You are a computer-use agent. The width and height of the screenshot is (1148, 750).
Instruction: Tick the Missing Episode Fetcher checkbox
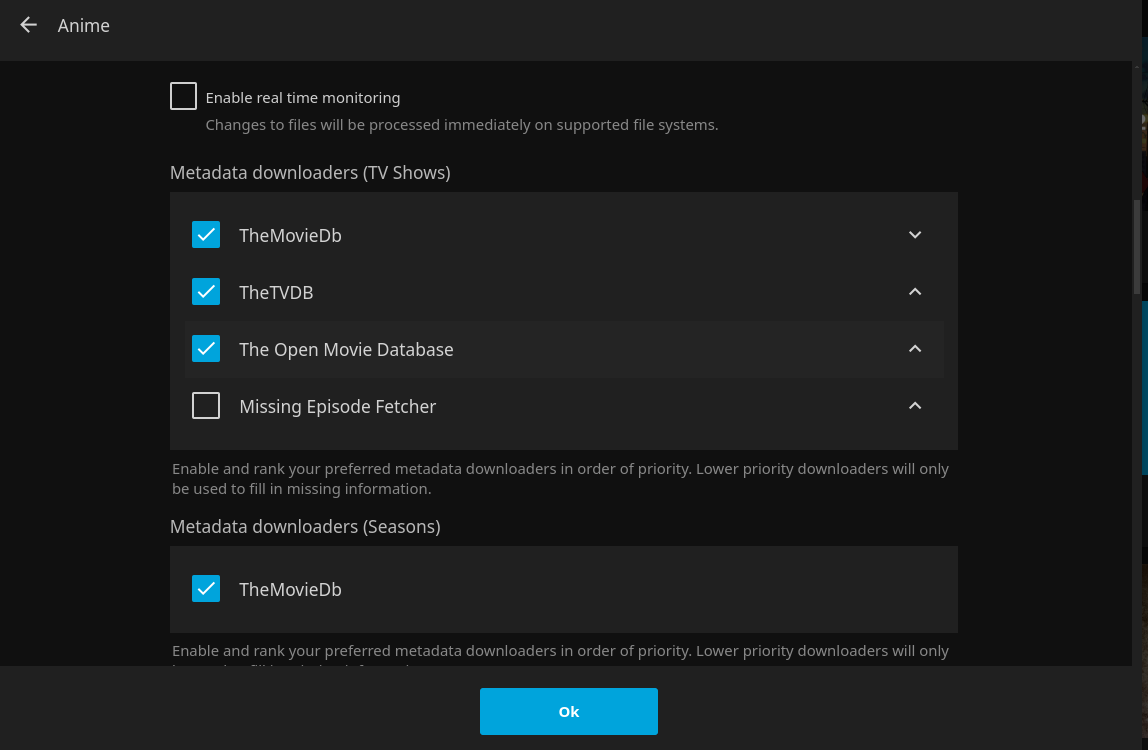pyautogui.click(x=206, y=406)
